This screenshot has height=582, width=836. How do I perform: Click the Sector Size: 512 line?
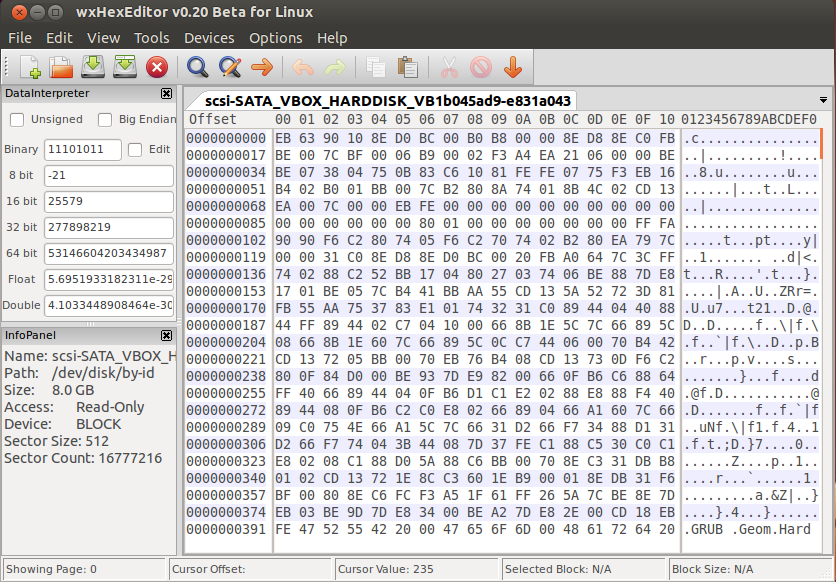tap(57, 441)
